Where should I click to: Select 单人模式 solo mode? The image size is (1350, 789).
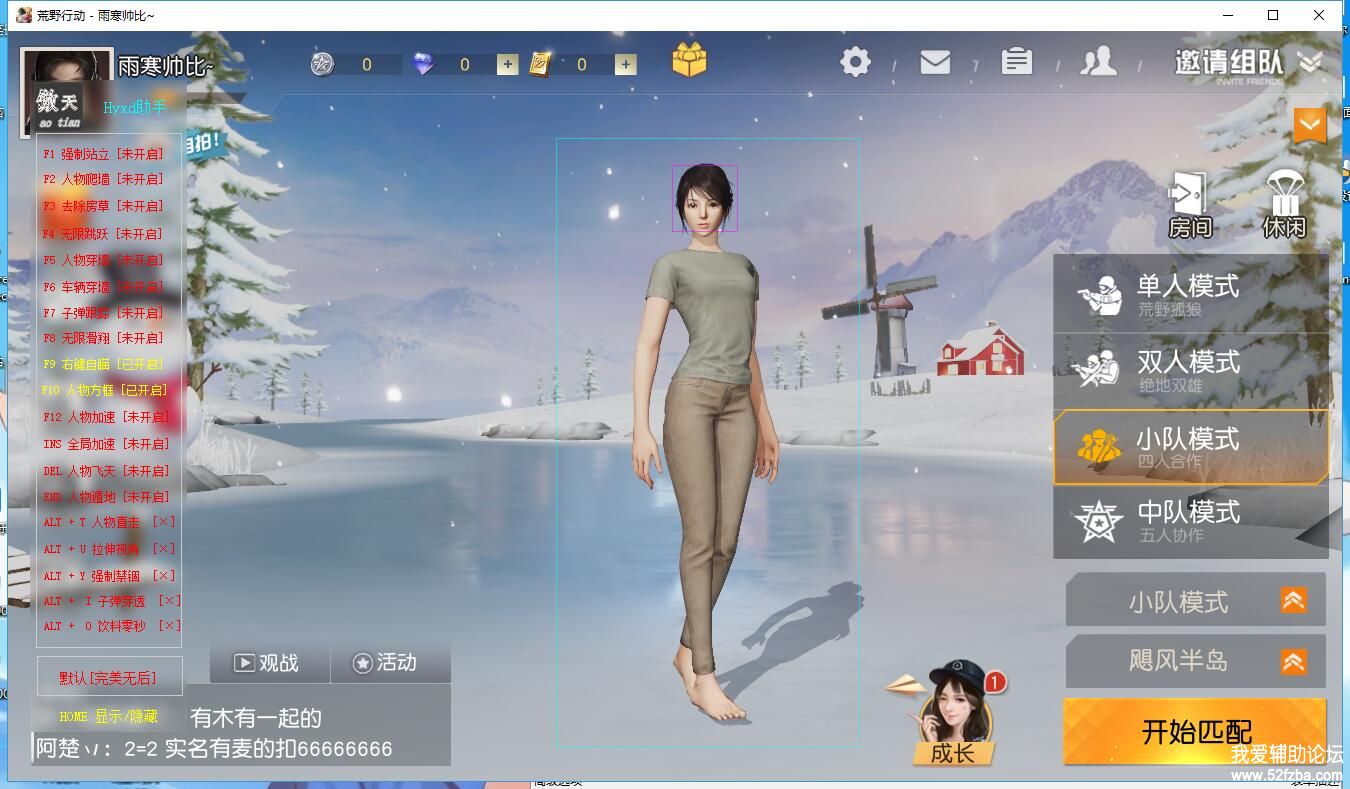1190,293
